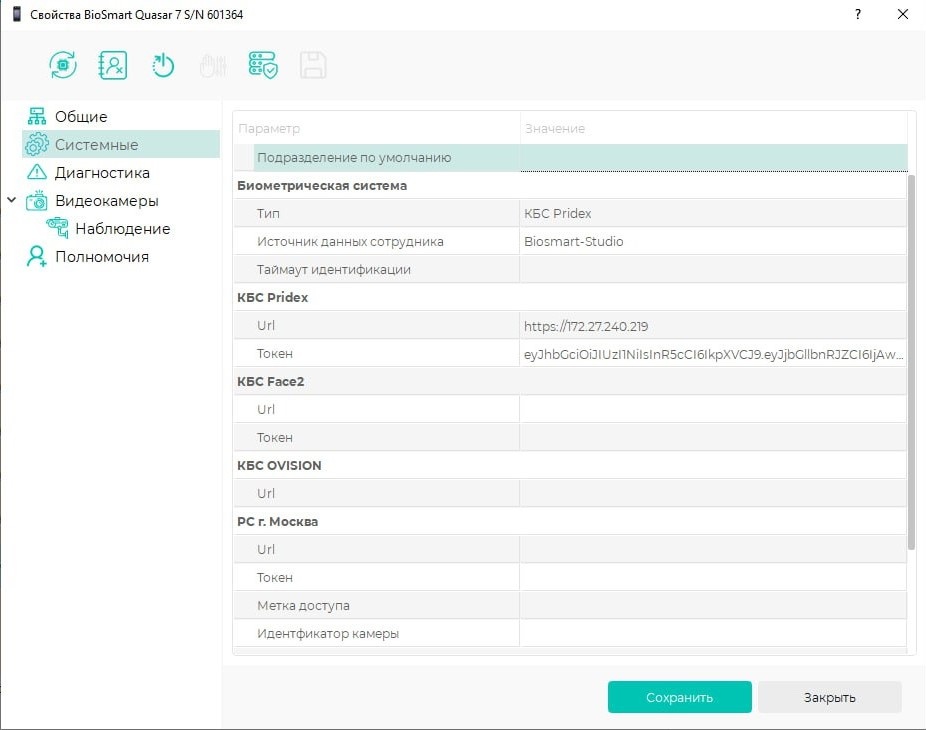926x730 pixels.
Task: Click the КБС Pridex Токен value field
Action: pos(713,354)
